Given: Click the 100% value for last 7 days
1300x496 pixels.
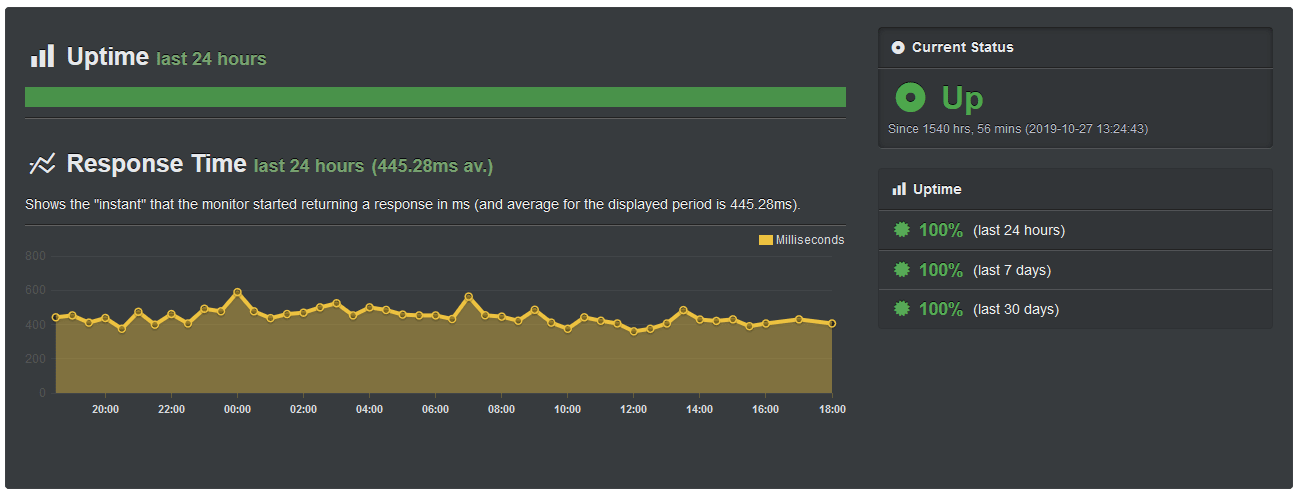Looking at the screenshot, I should pos(941,270).
